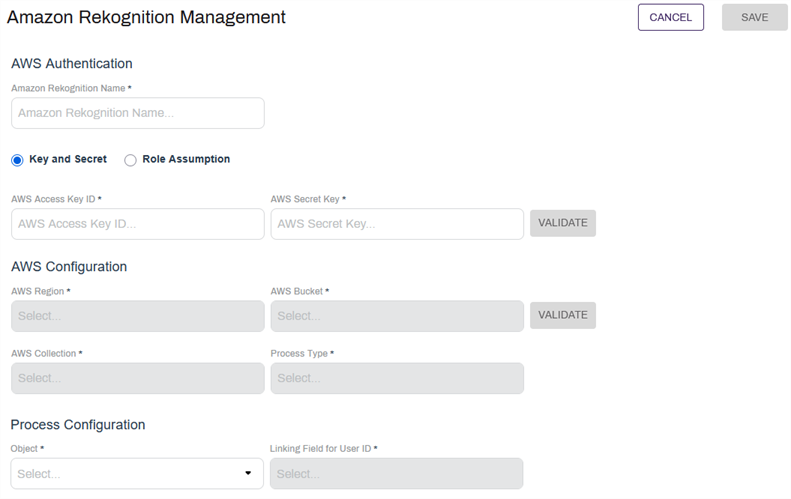Choose the Role Assumption radio option
The width and height of the screenshot is (791, 499).
pos(130,160)
